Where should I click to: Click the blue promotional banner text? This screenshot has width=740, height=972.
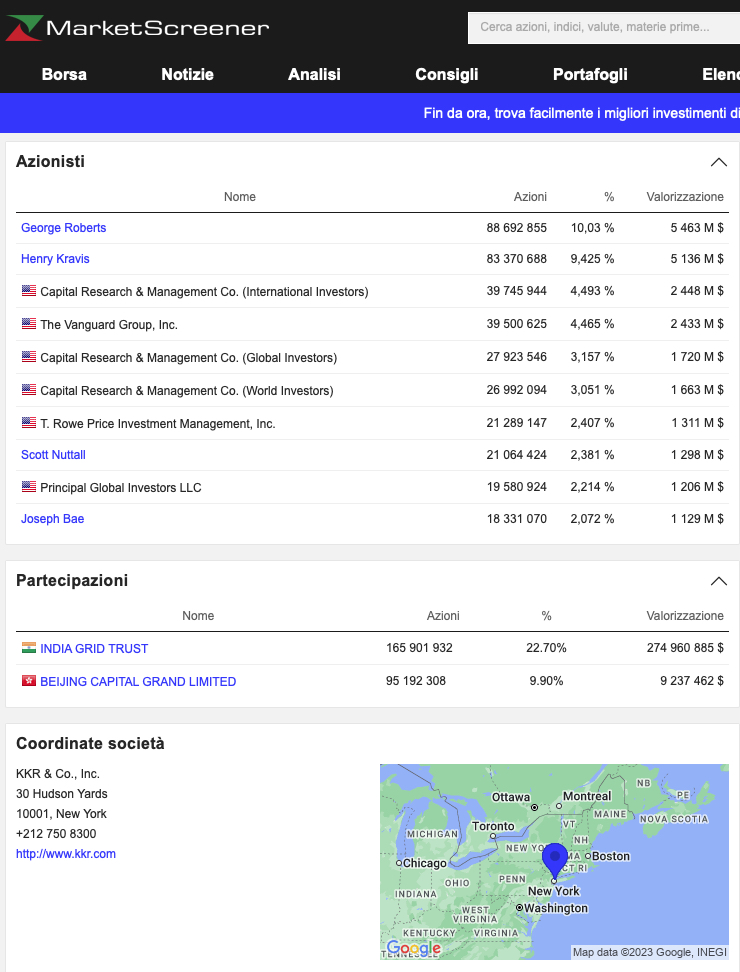[x=581, y=113]
